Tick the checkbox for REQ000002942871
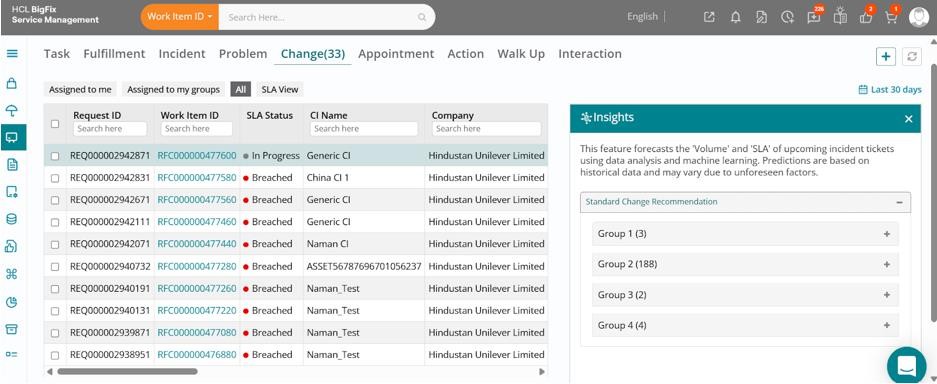The height and width of the screenshot is (384, 937). [x=55, y=156]
